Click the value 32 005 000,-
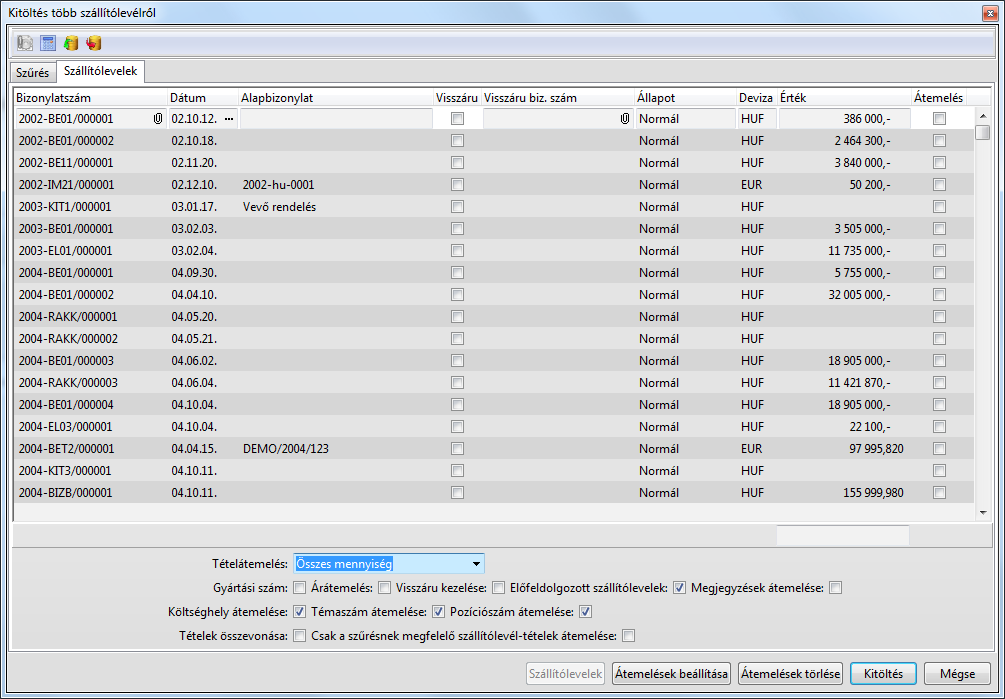 pyautogui.click(x=859, y=295)
